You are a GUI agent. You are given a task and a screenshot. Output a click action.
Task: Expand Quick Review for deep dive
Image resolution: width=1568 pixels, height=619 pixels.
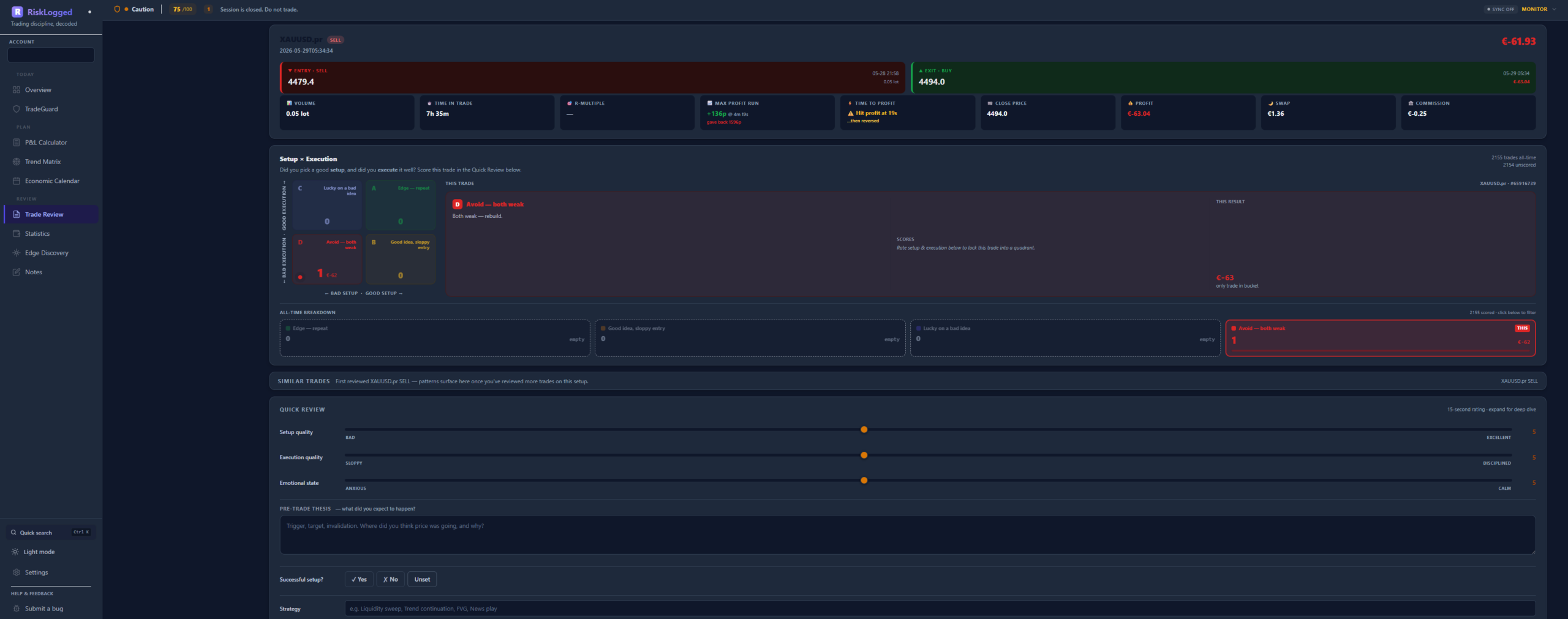coord(1491,410)
